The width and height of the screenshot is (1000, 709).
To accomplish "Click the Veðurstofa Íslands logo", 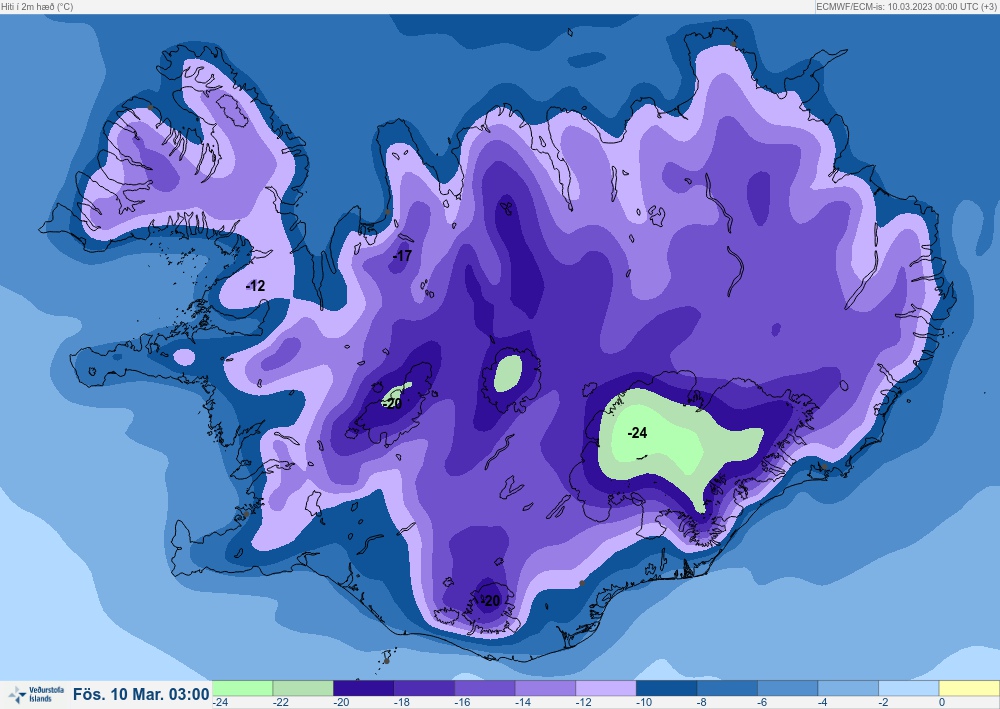I will point(36,694).
